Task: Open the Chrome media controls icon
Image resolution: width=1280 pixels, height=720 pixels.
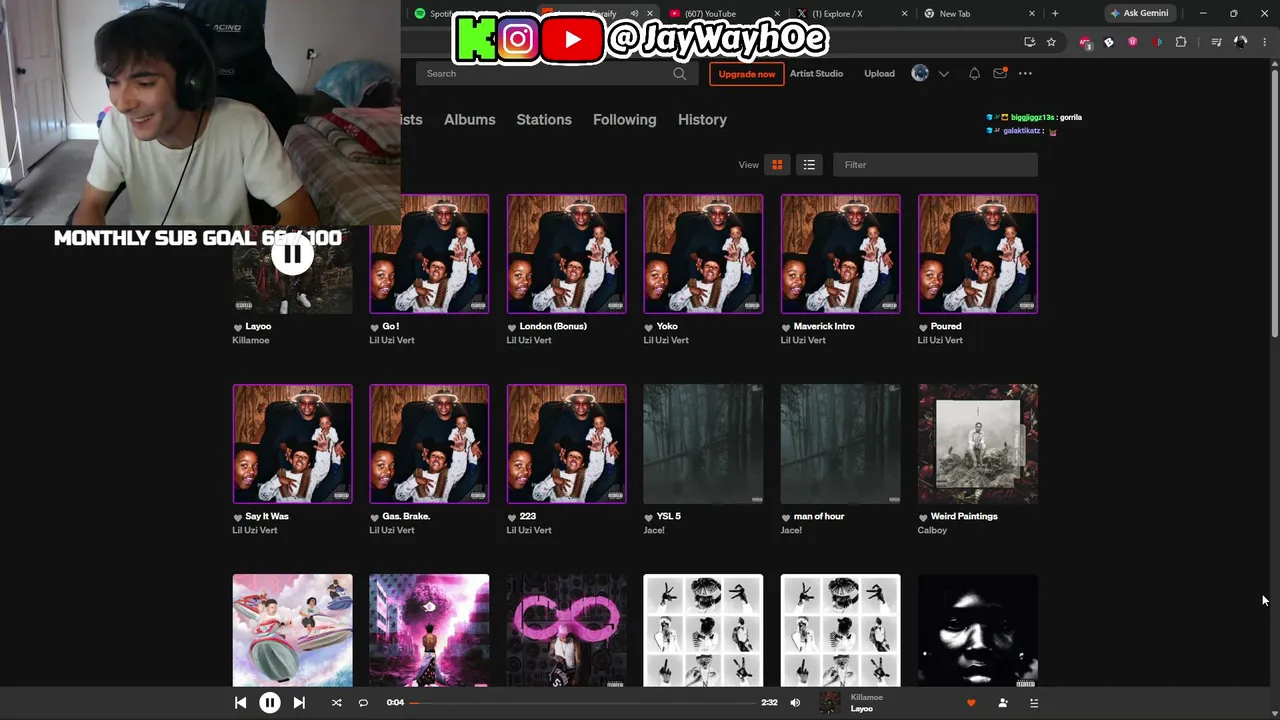Action: tap(1216, 42)
